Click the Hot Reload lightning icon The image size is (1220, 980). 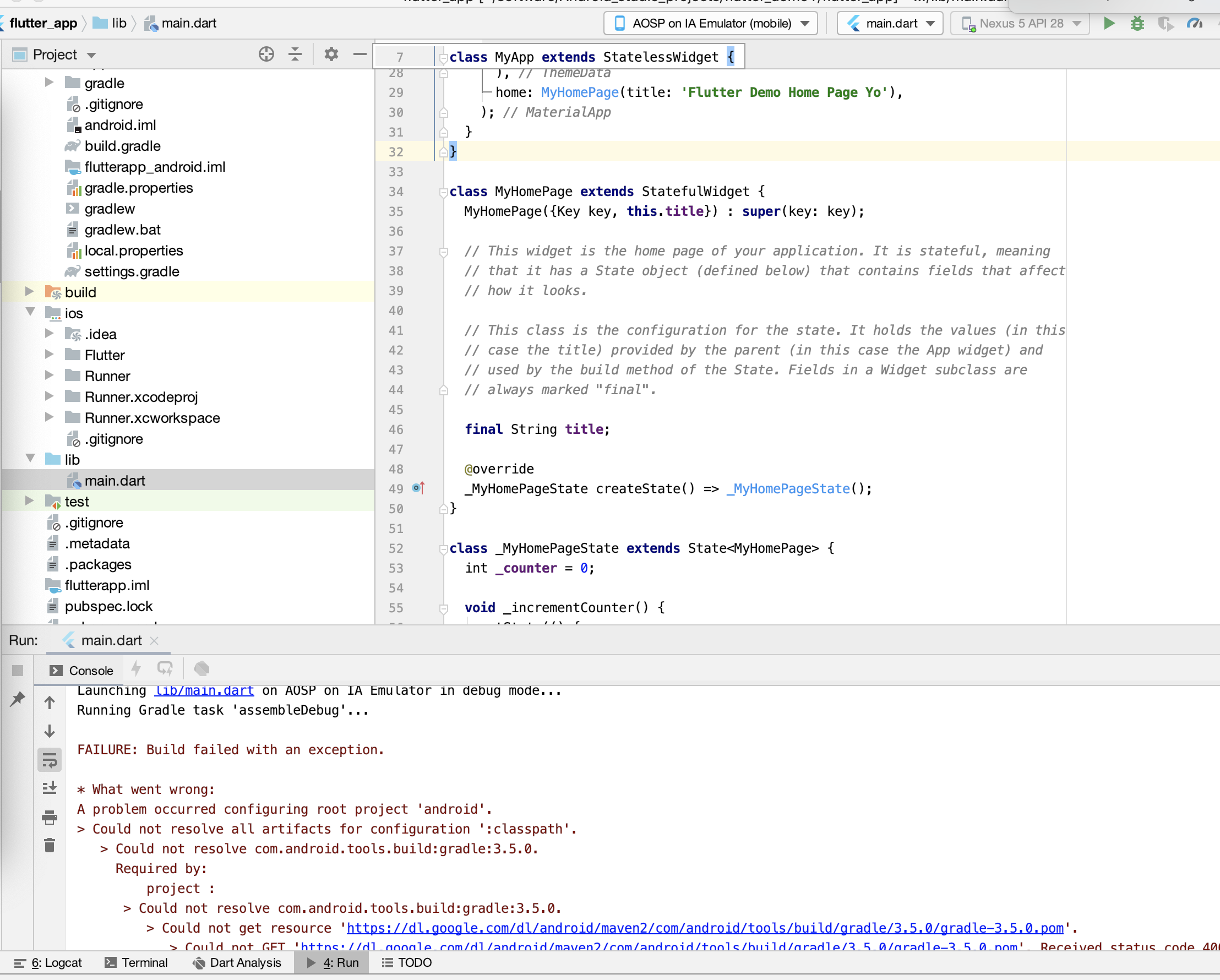pos(136,669)
